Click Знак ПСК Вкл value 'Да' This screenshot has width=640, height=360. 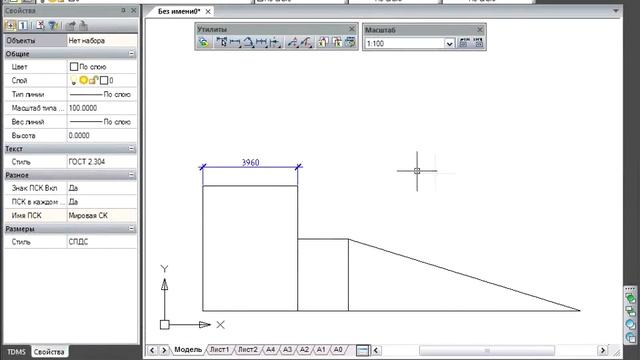(x=102, y=188)
